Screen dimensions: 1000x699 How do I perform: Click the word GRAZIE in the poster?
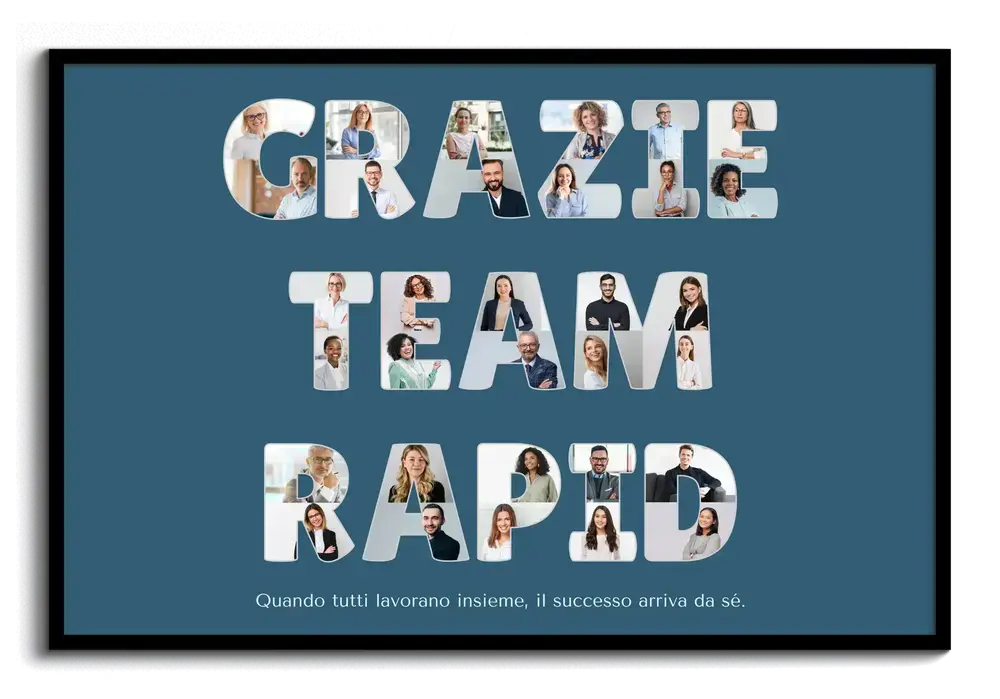(x=501, y=159)
